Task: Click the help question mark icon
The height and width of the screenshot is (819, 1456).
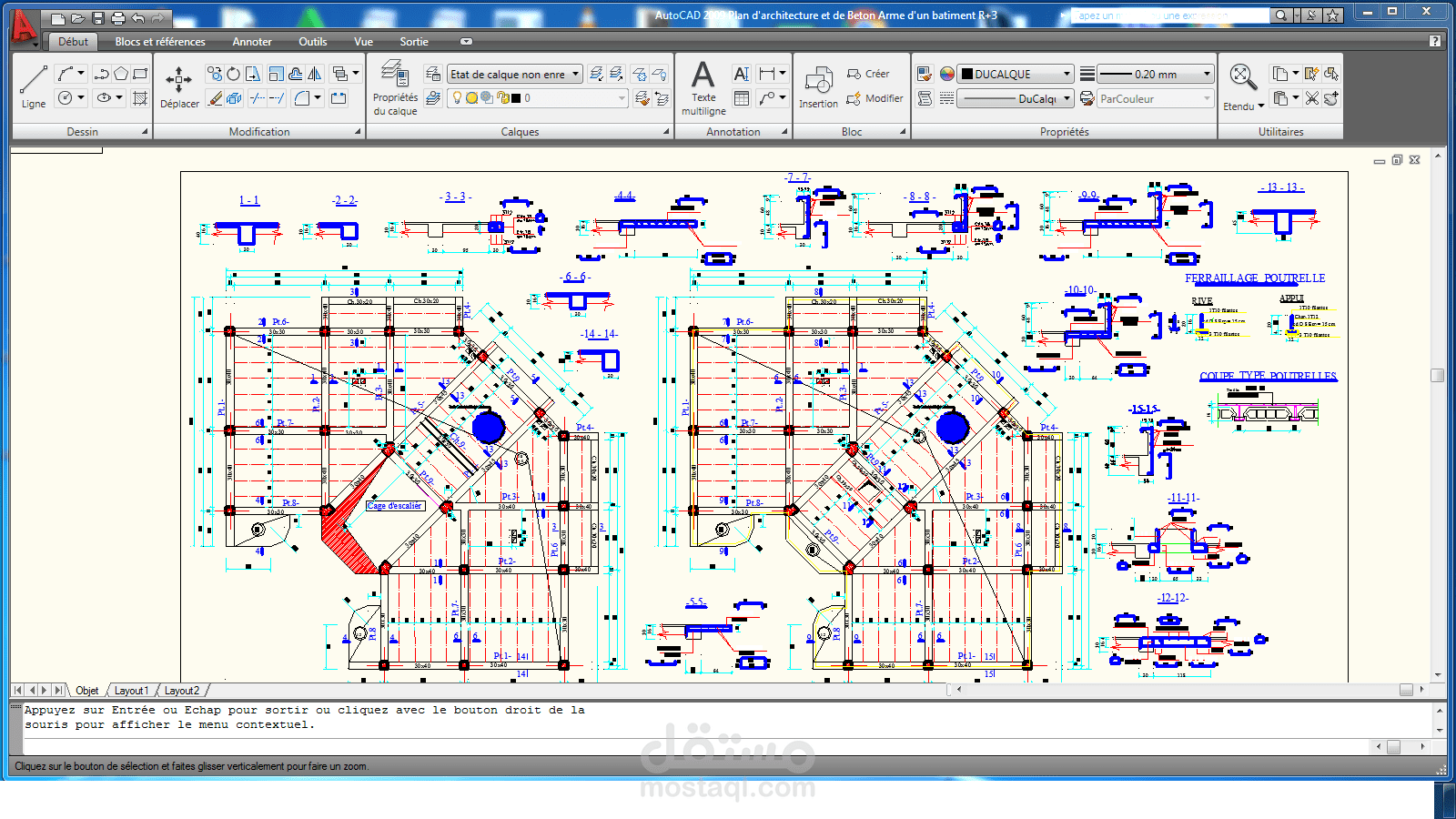Action: pyautogui.click(x=1435, y=41)
